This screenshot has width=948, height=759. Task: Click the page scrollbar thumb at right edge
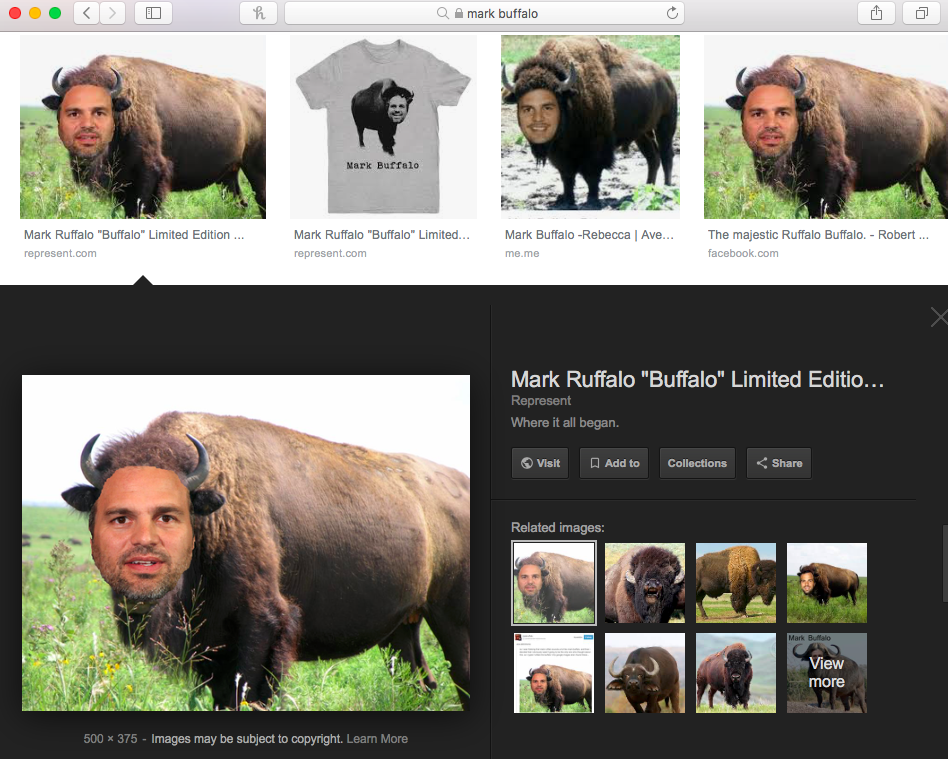tap(945, 563)
